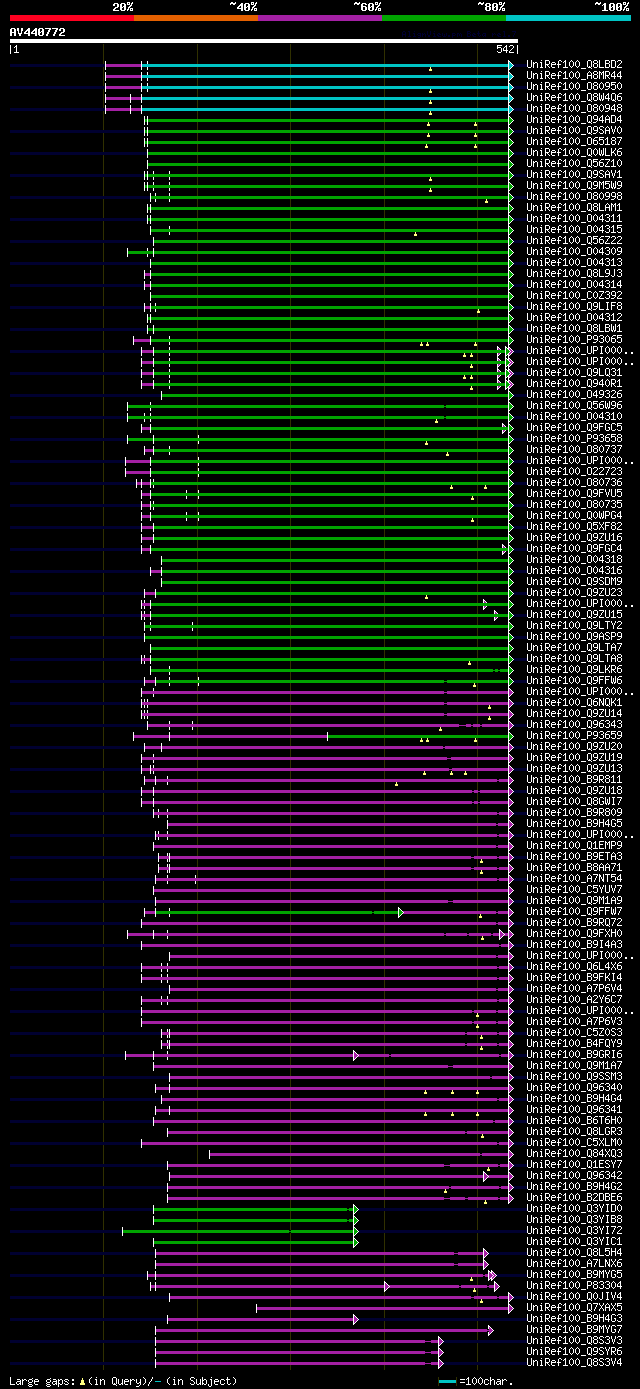The width and height of the screenshot is (640, 1389).
Task: Click label UniRef100_P83304
Action: click(x=574, y=1286)
